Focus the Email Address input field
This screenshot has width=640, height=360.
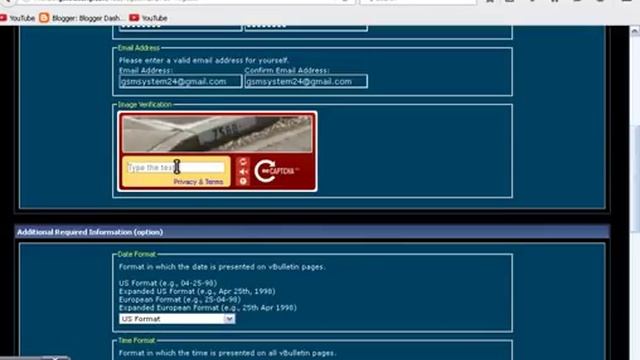tap(180, 81)
